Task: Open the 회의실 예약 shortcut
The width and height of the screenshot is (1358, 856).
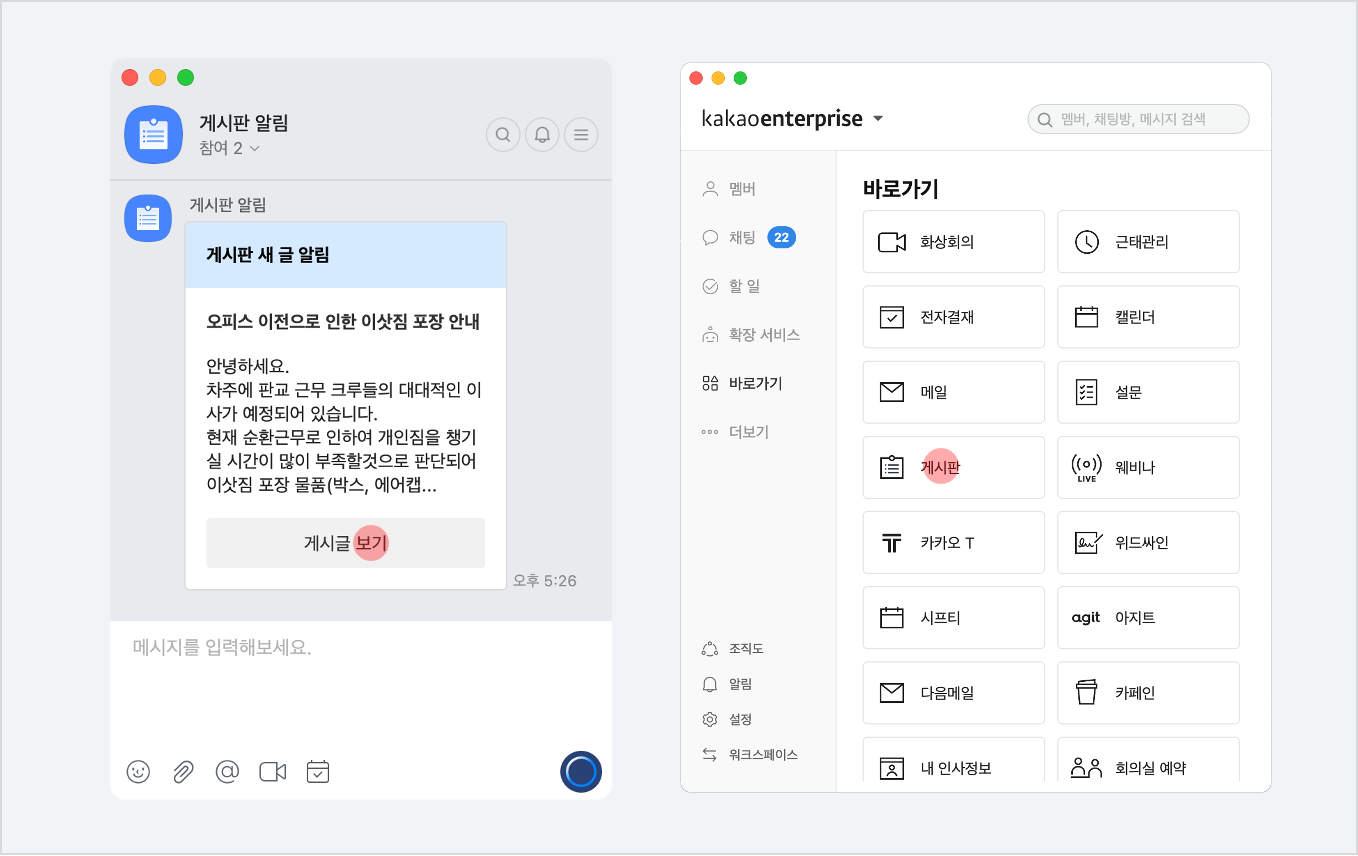Action: [x=1148, y=762]
